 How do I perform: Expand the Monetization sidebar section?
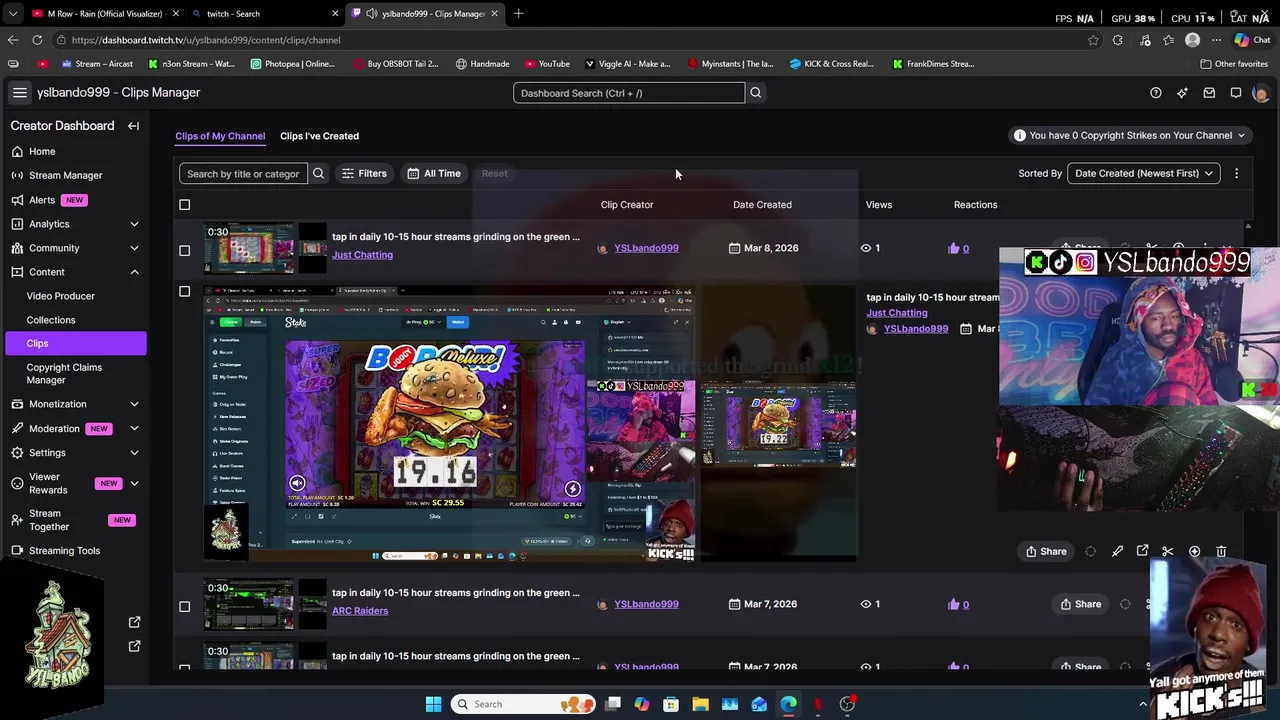(134, 404)
